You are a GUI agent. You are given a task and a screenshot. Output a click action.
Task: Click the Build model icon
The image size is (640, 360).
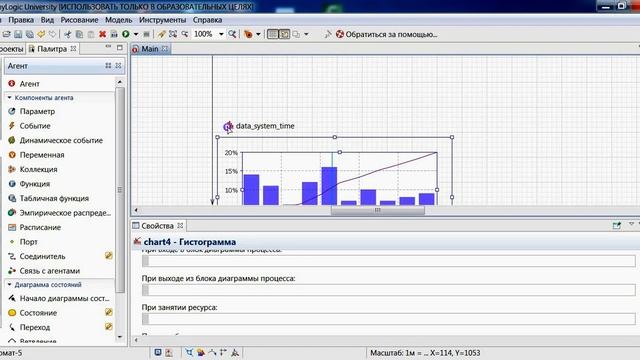coord(114,34)
